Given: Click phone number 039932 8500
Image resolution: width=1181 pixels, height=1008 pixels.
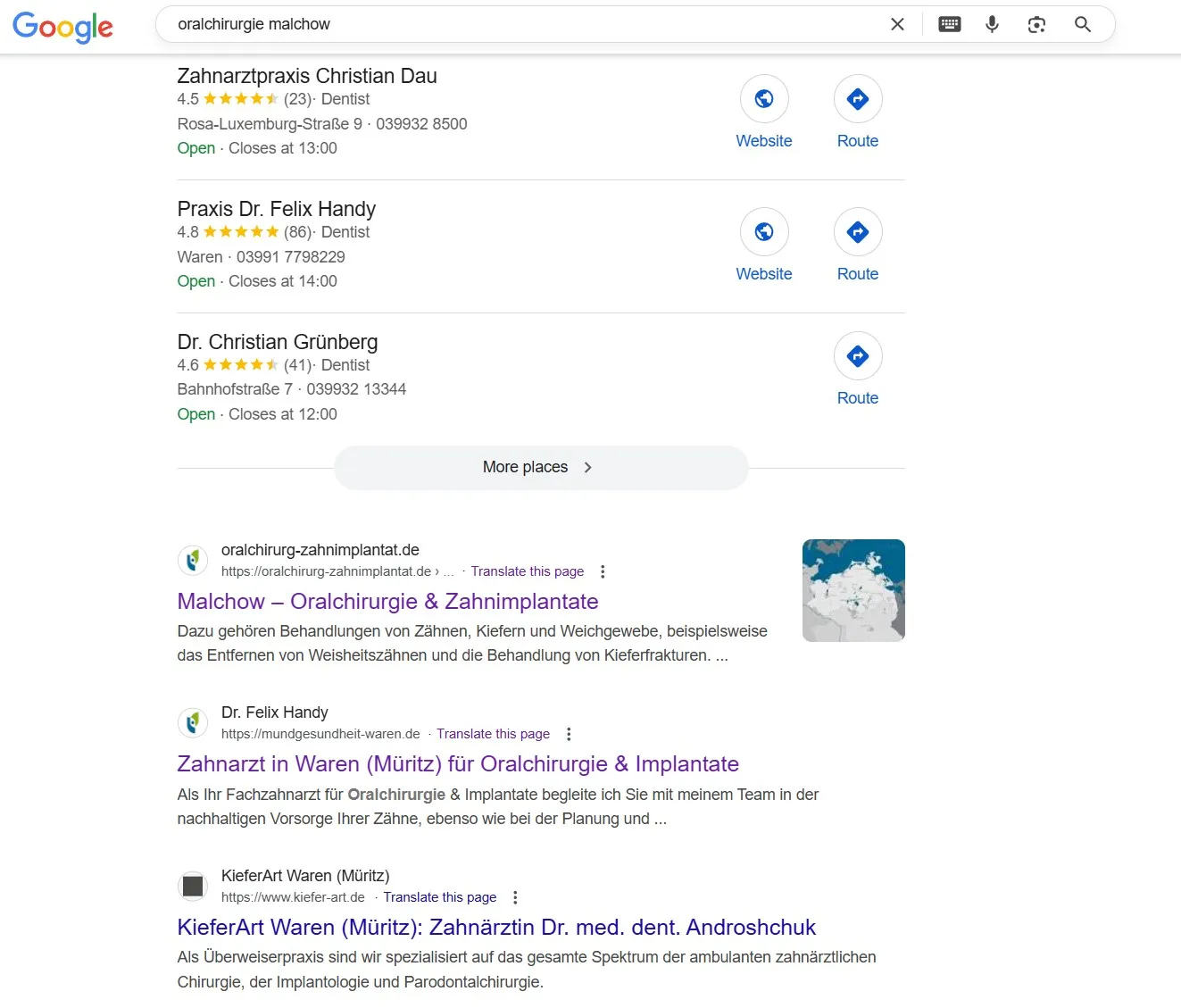Looking at the screenshot, I should pyautogui.click(x=421, y=124).
